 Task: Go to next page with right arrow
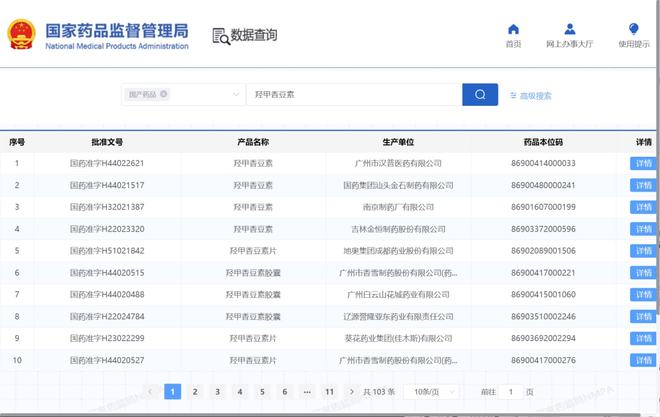[351, 392]
